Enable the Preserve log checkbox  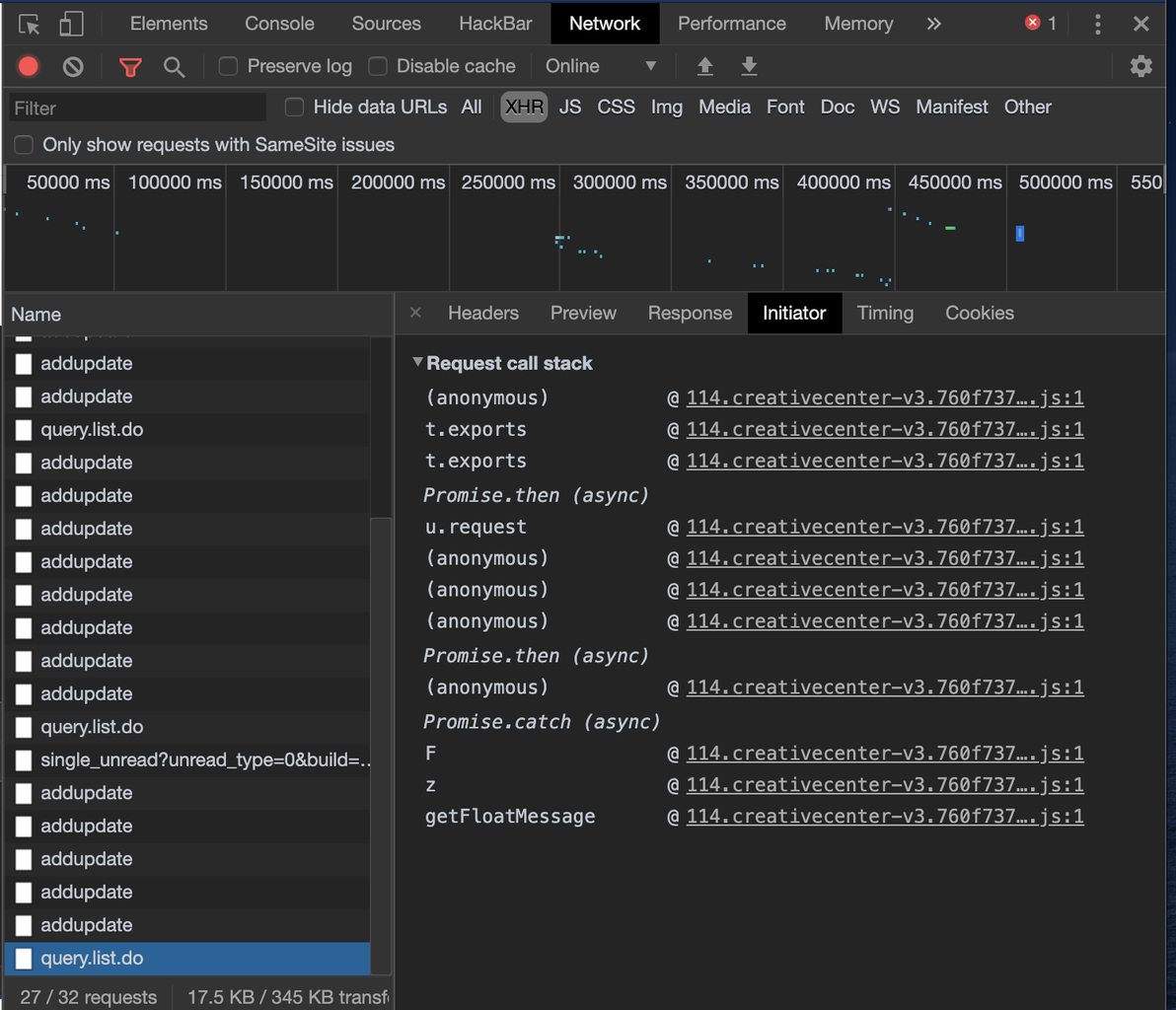(228, 67)
